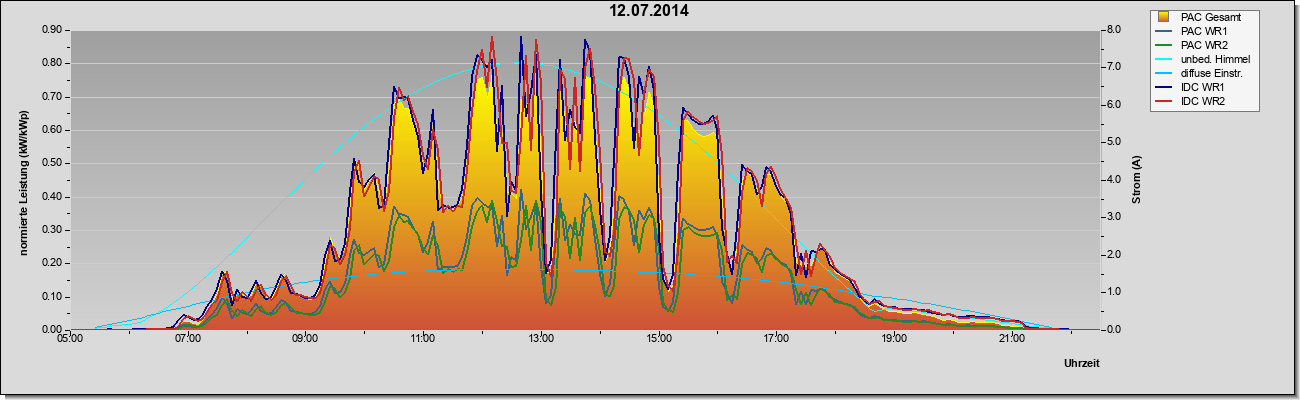Click the Strom (A) axis title
Screen dimensions: 1300x400
pyautogui.click(x=1137, y=180)
